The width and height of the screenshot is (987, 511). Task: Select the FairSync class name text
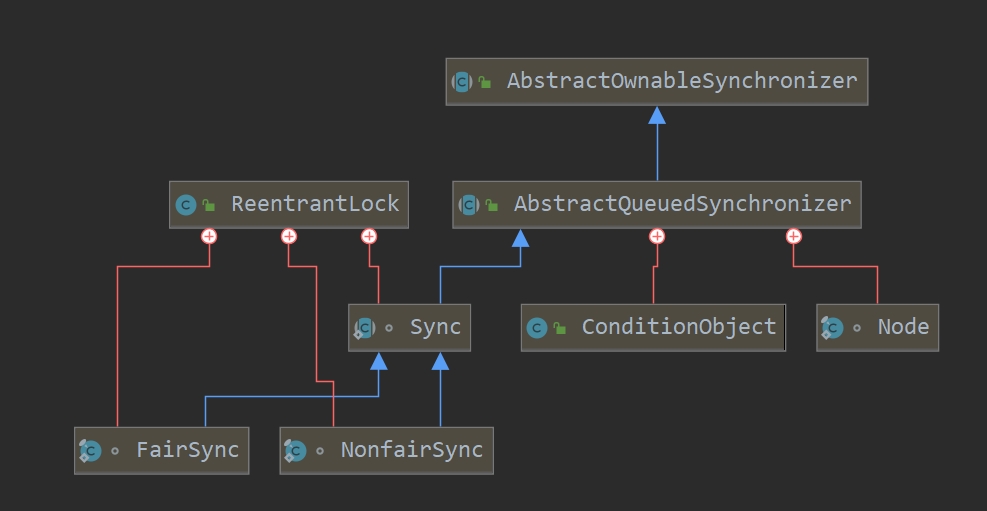[189, 450]
